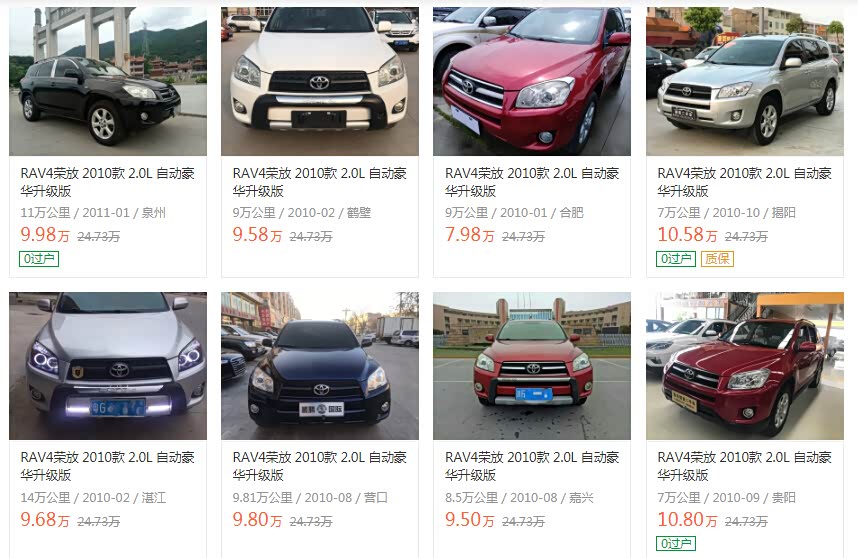
Task: Click the 0过户 tag on 揭阳 listing
Action: (x=676, y=259)
